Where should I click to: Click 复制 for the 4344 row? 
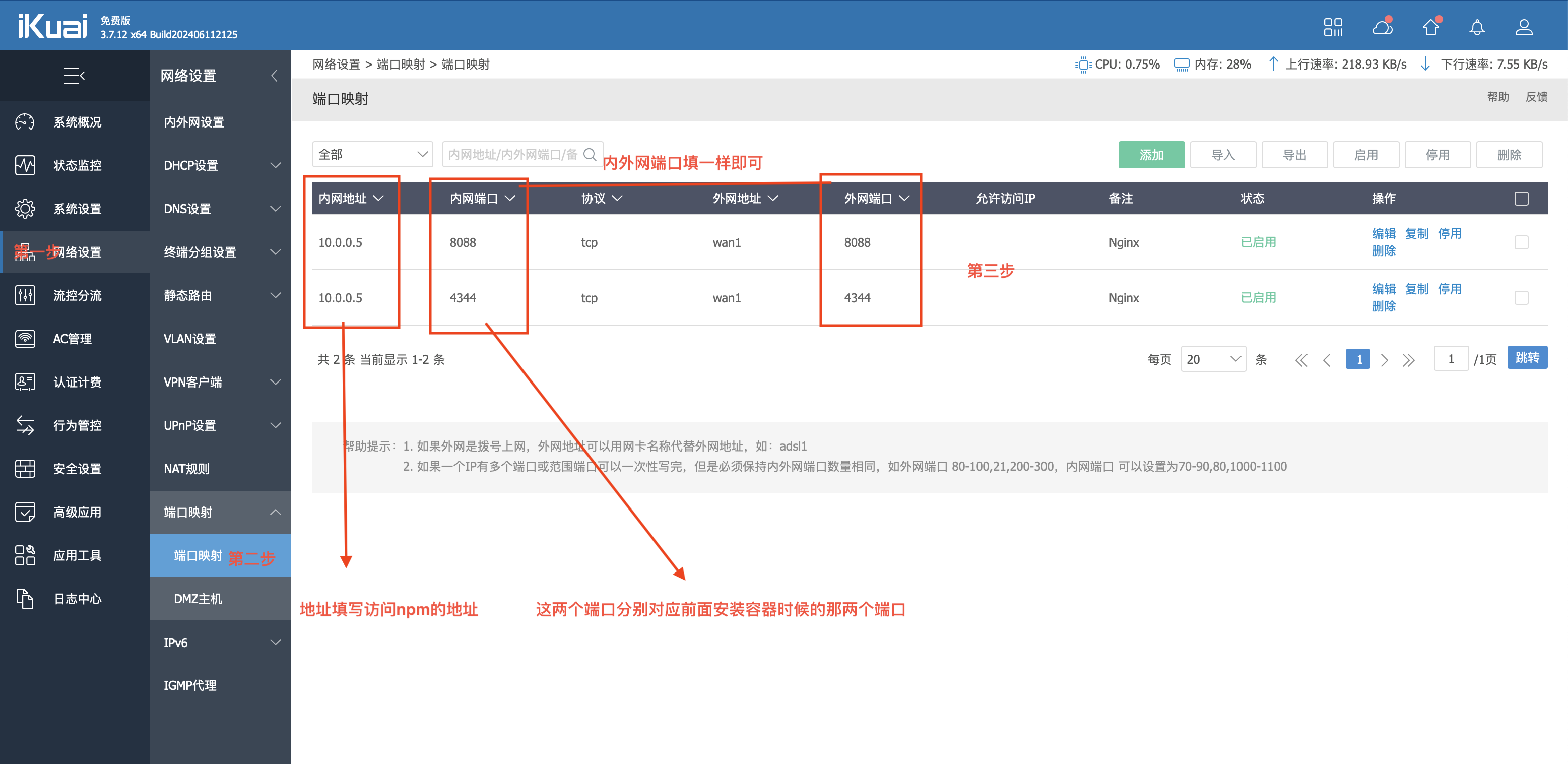(x=1416, y=289)
